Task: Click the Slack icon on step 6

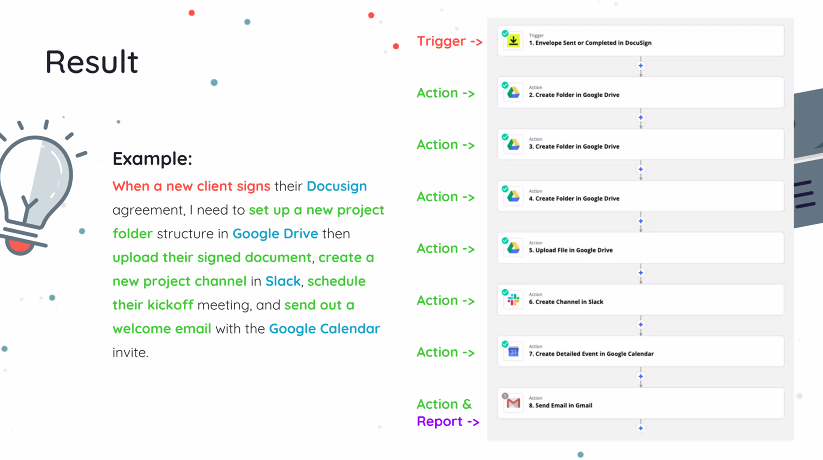Action: tap(513, 300)
